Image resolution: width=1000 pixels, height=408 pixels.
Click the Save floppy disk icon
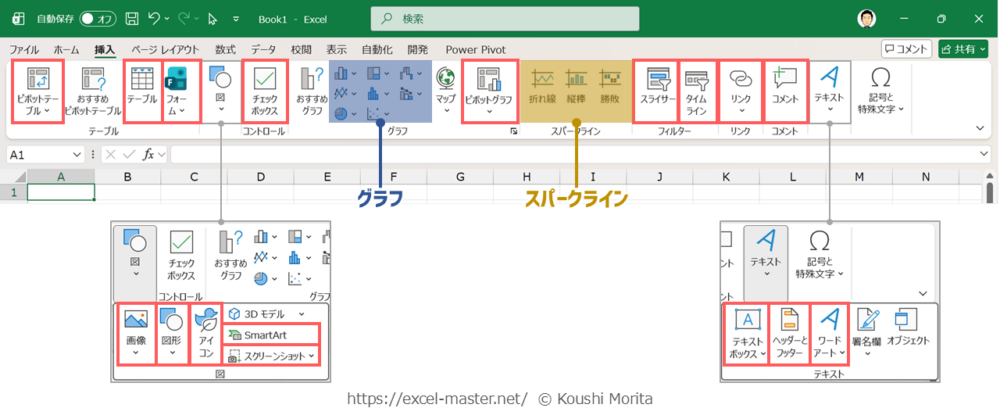[x=132, y=19]
